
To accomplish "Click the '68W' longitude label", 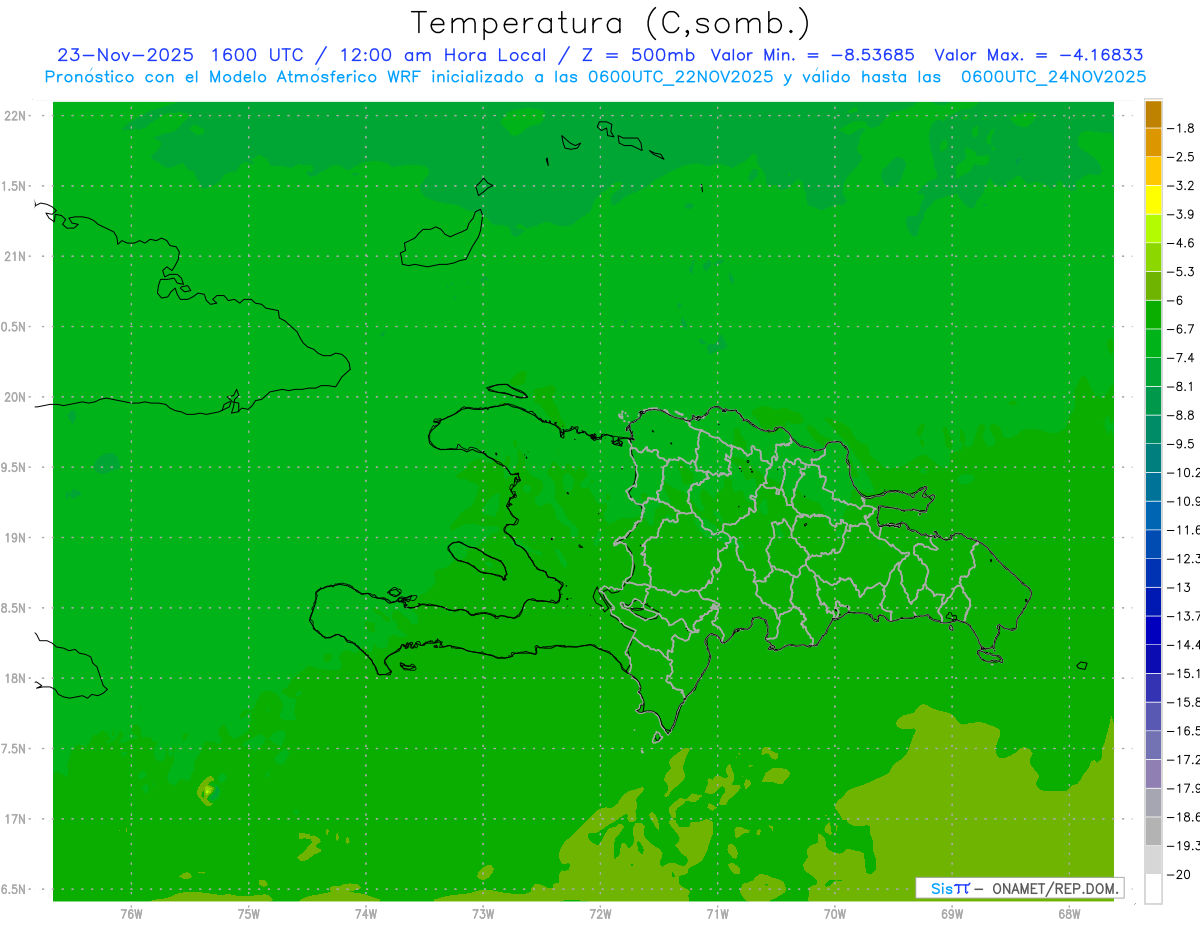I will (1068, 913).
